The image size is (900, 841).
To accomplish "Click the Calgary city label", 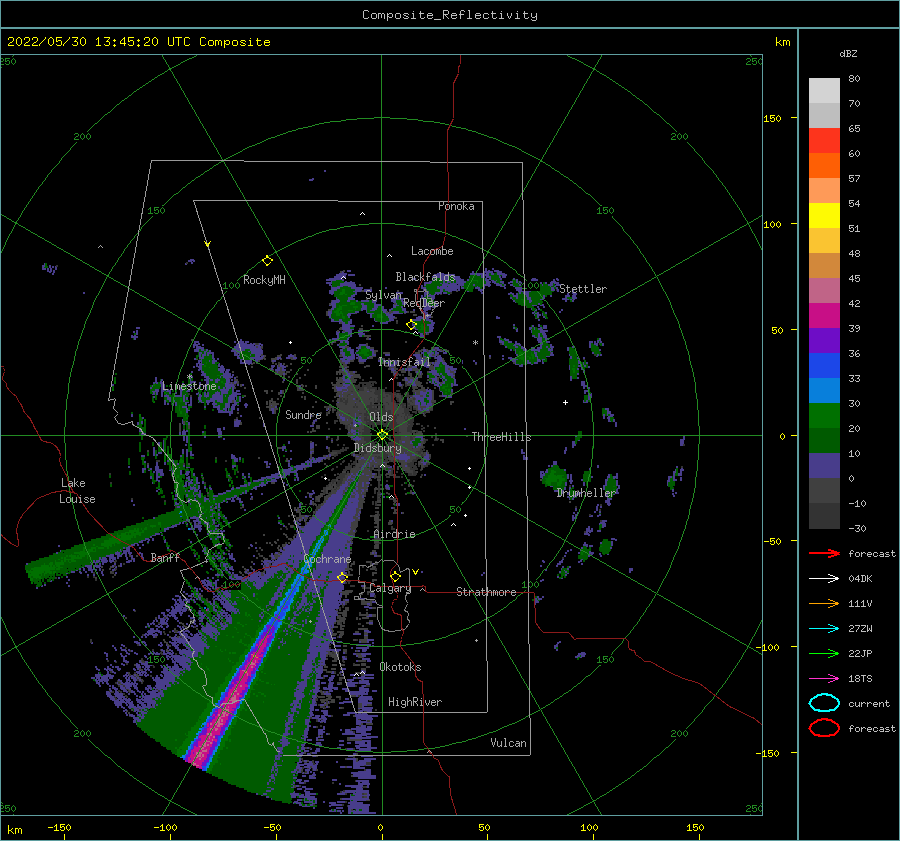I will coord(390,588).
